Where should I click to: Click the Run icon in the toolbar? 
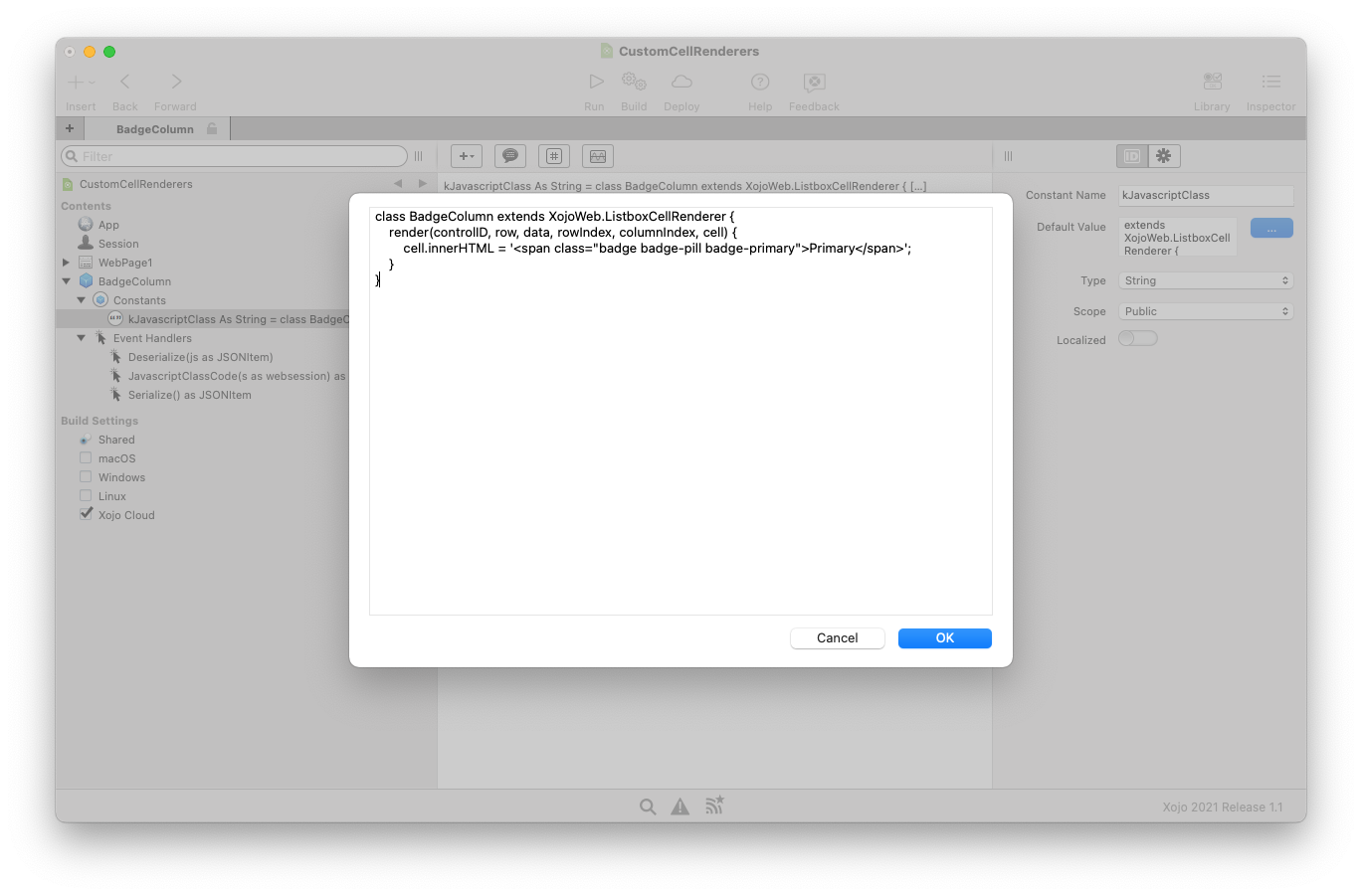click(x=594, y=82)
